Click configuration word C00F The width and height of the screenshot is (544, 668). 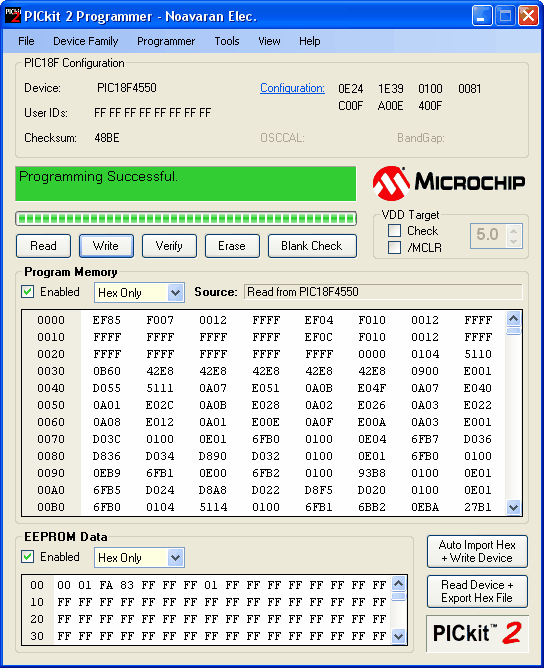351,106
